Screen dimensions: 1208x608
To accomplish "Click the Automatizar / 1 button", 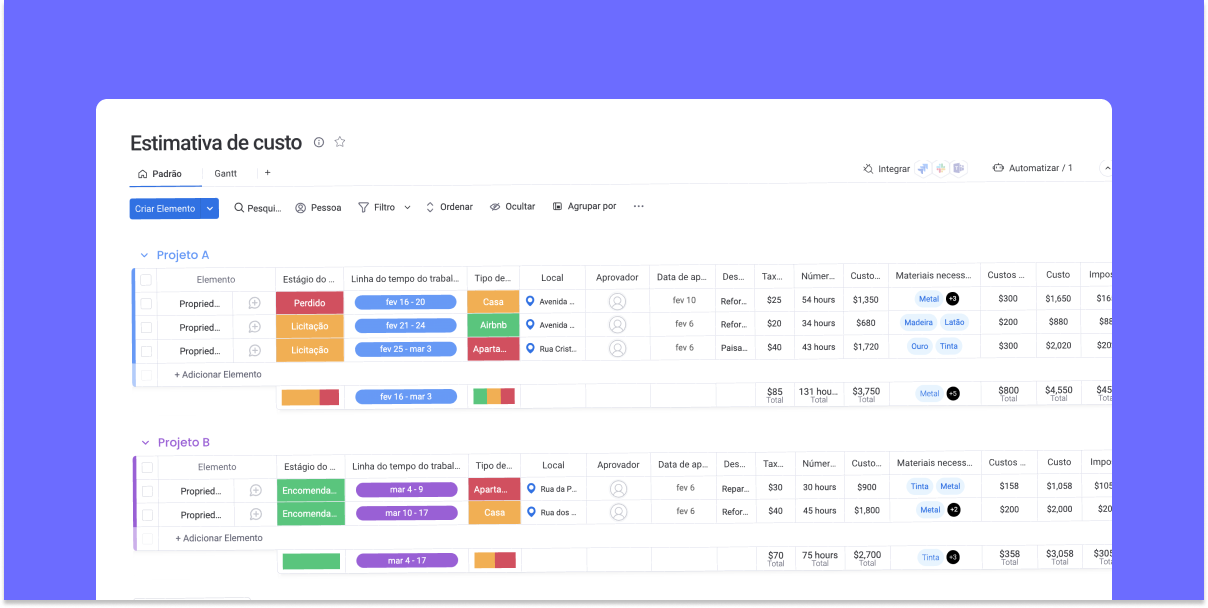I will coord(1032,168).
